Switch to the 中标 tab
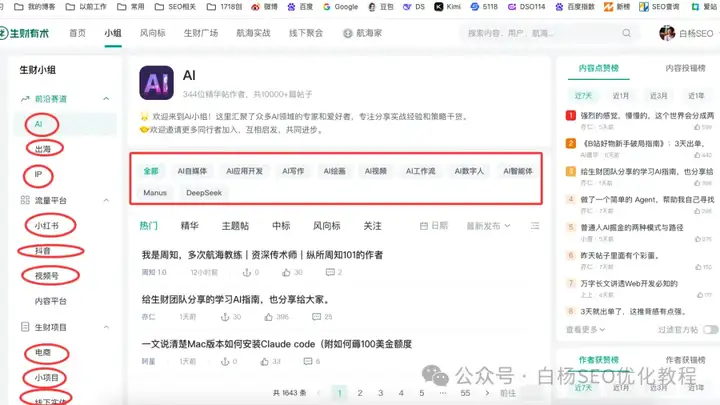720x405 pixels. tap(281, 225)
